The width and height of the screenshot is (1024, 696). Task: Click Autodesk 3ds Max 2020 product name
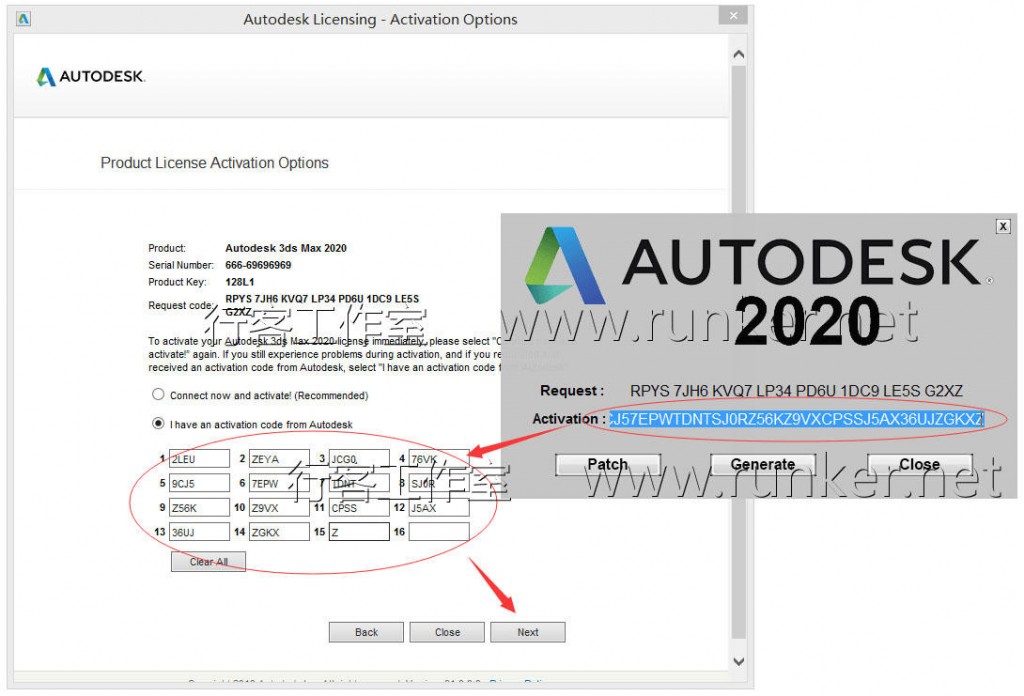click(286, 248)
